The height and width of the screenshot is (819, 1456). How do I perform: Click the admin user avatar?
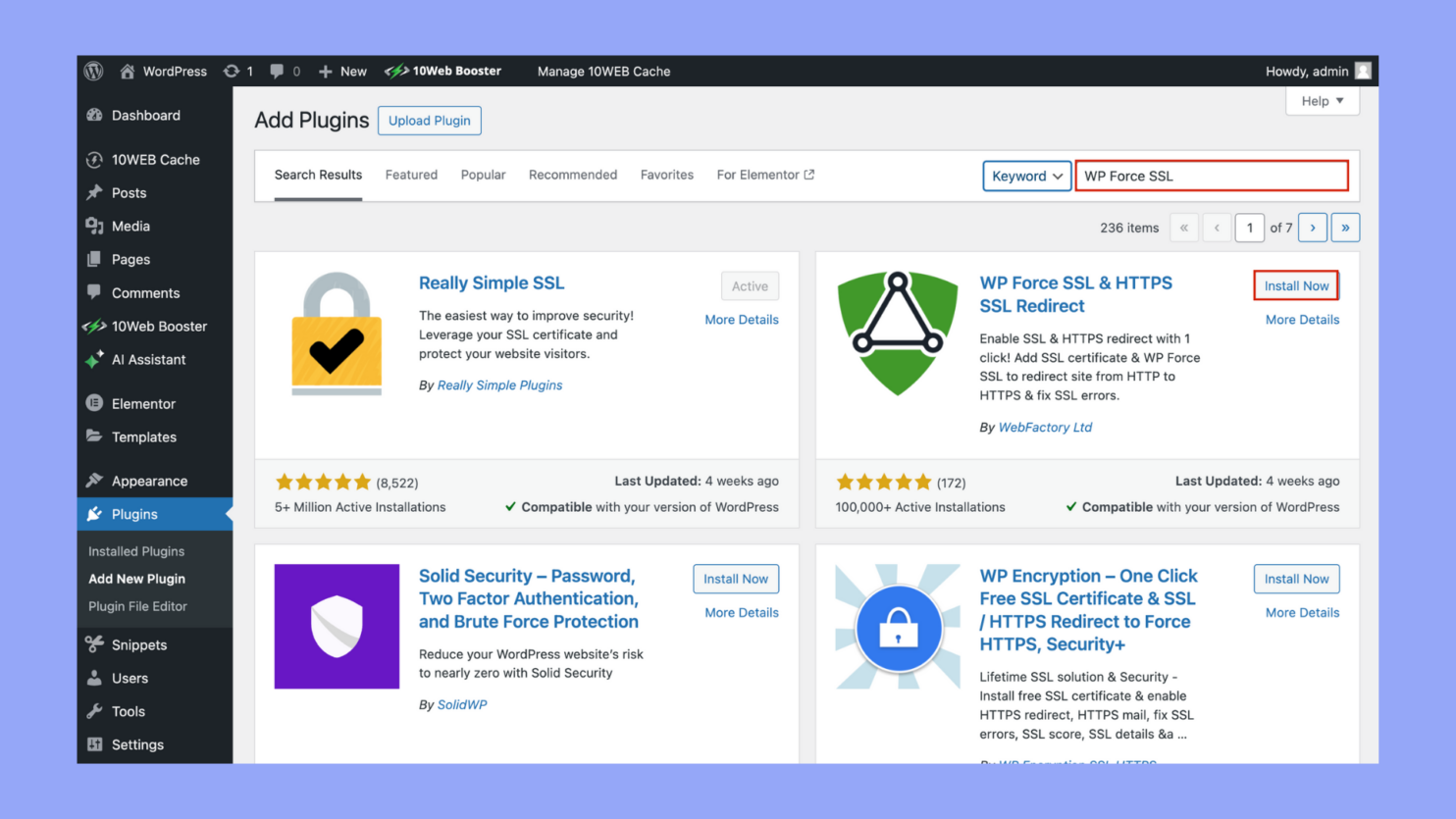pyautogui.click(x=1363, y=72)
